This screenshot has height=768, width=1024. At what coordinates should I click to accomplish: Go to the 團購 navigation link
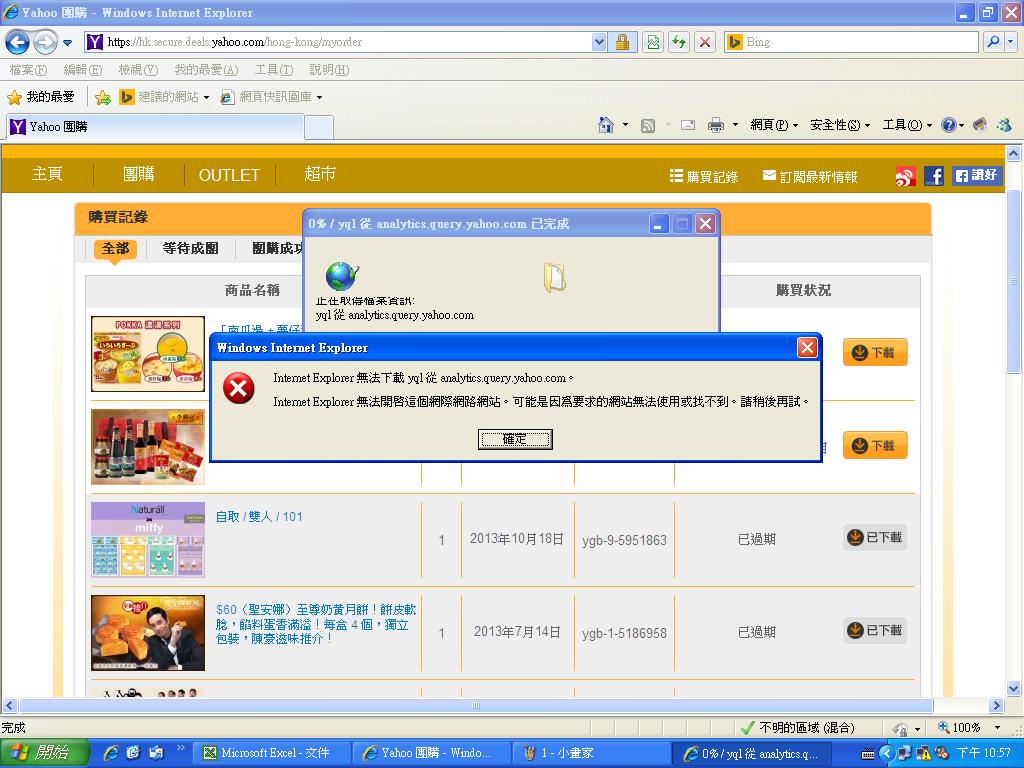139,174
